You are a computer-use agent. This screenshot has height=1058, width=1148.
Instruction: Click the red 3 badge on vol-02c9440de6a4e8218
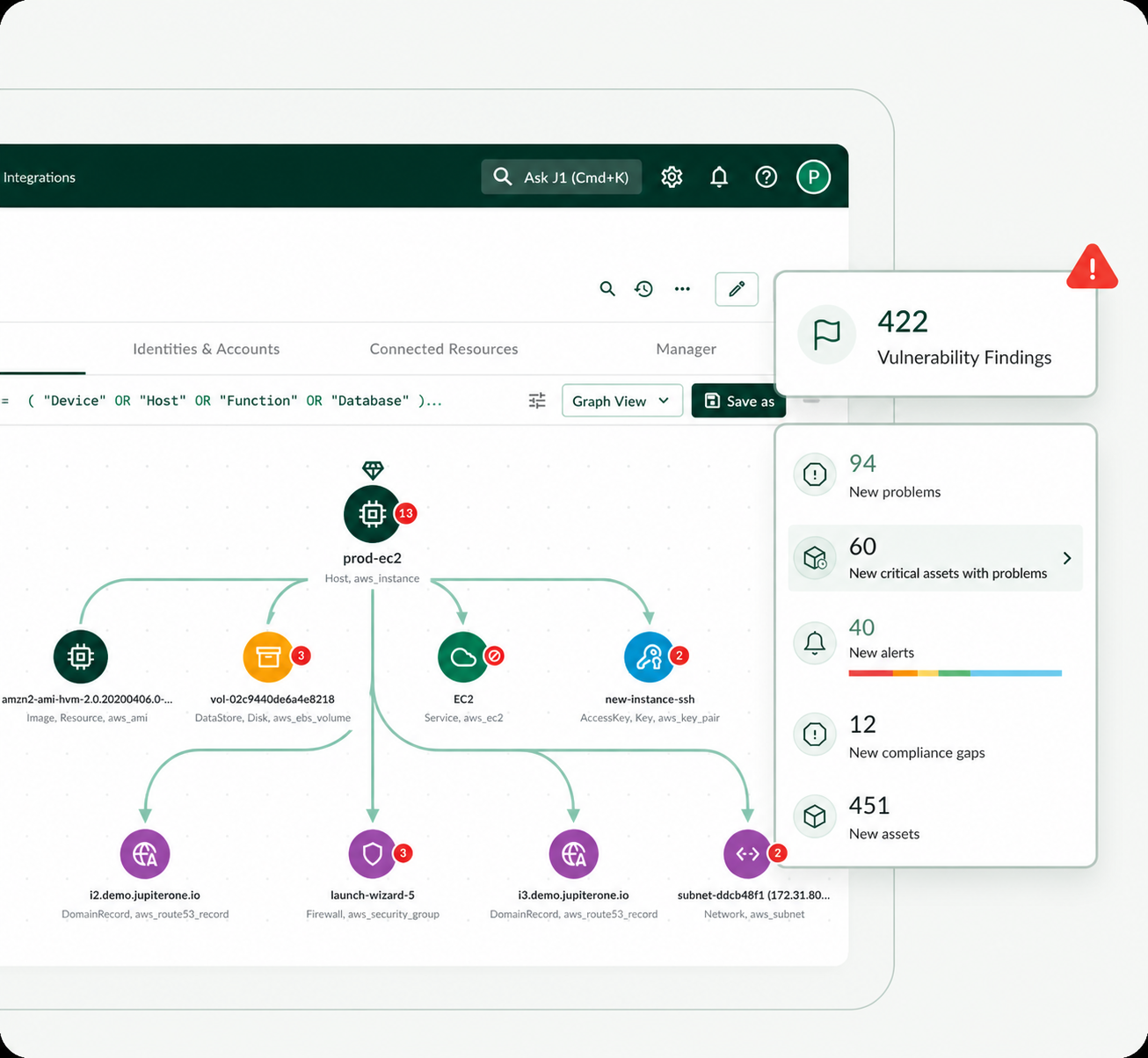coord(301,656)
